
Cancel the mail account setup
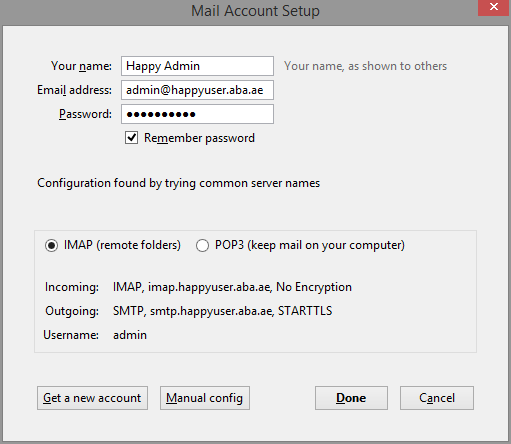click(437, 398)
